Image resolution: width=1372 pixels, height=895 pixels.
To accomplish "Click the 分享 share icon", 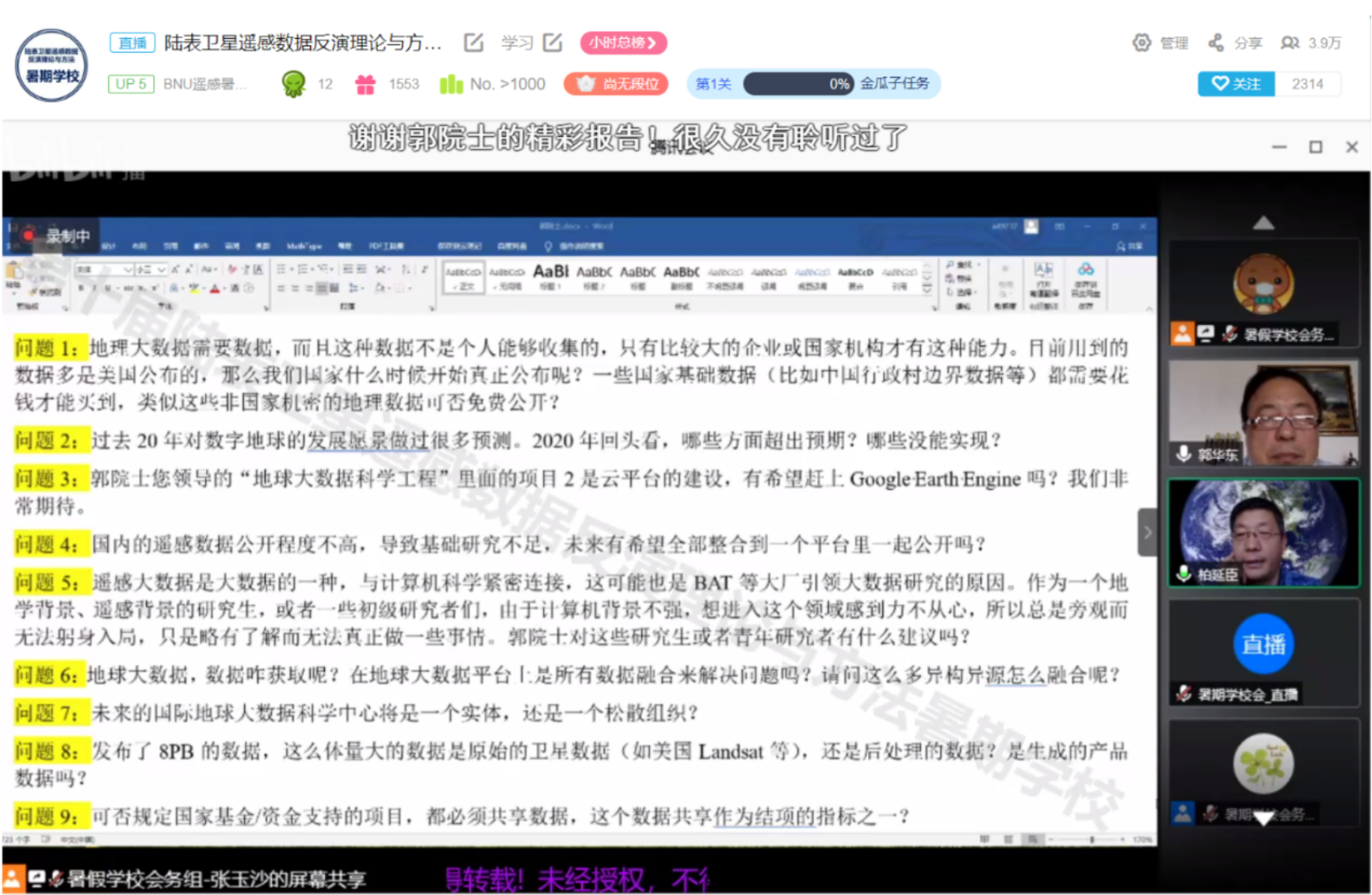I will pos(1216,43).
